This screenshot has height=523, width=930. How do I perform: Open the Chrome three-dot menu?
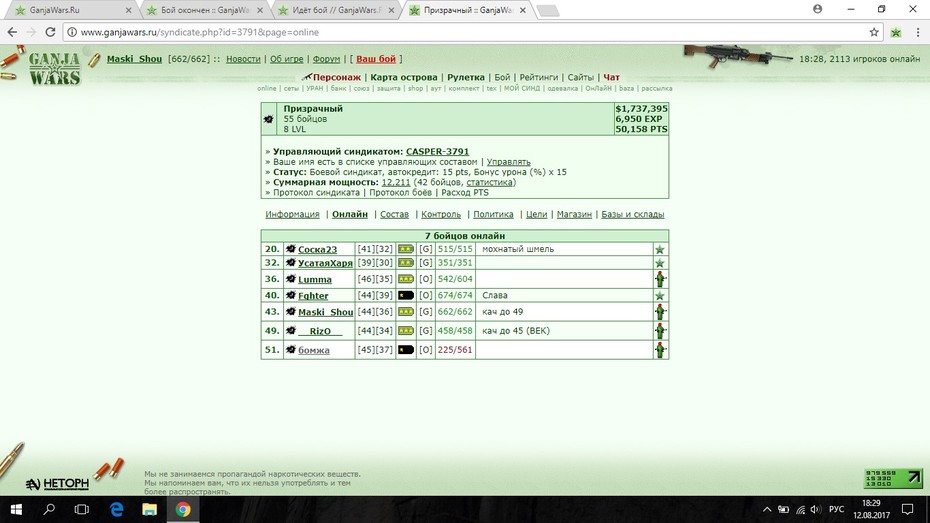coord(918,32)
